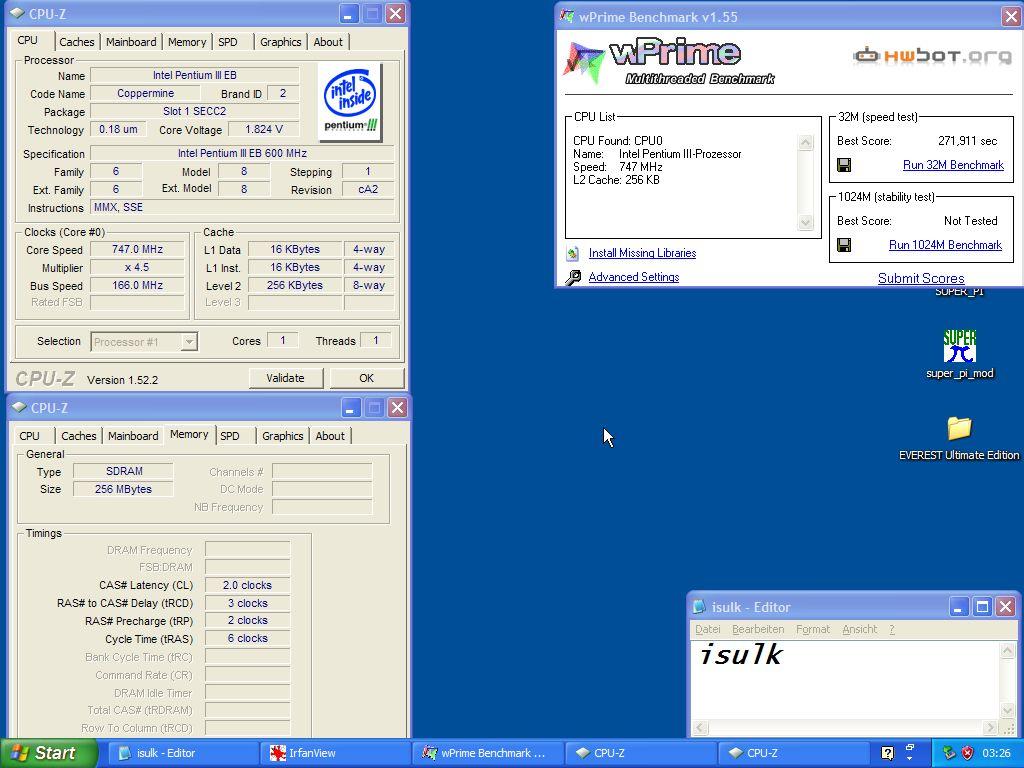Open Memory tab in top CPU-Z window
Screen dimensions: 1024x768
(187, 42)
